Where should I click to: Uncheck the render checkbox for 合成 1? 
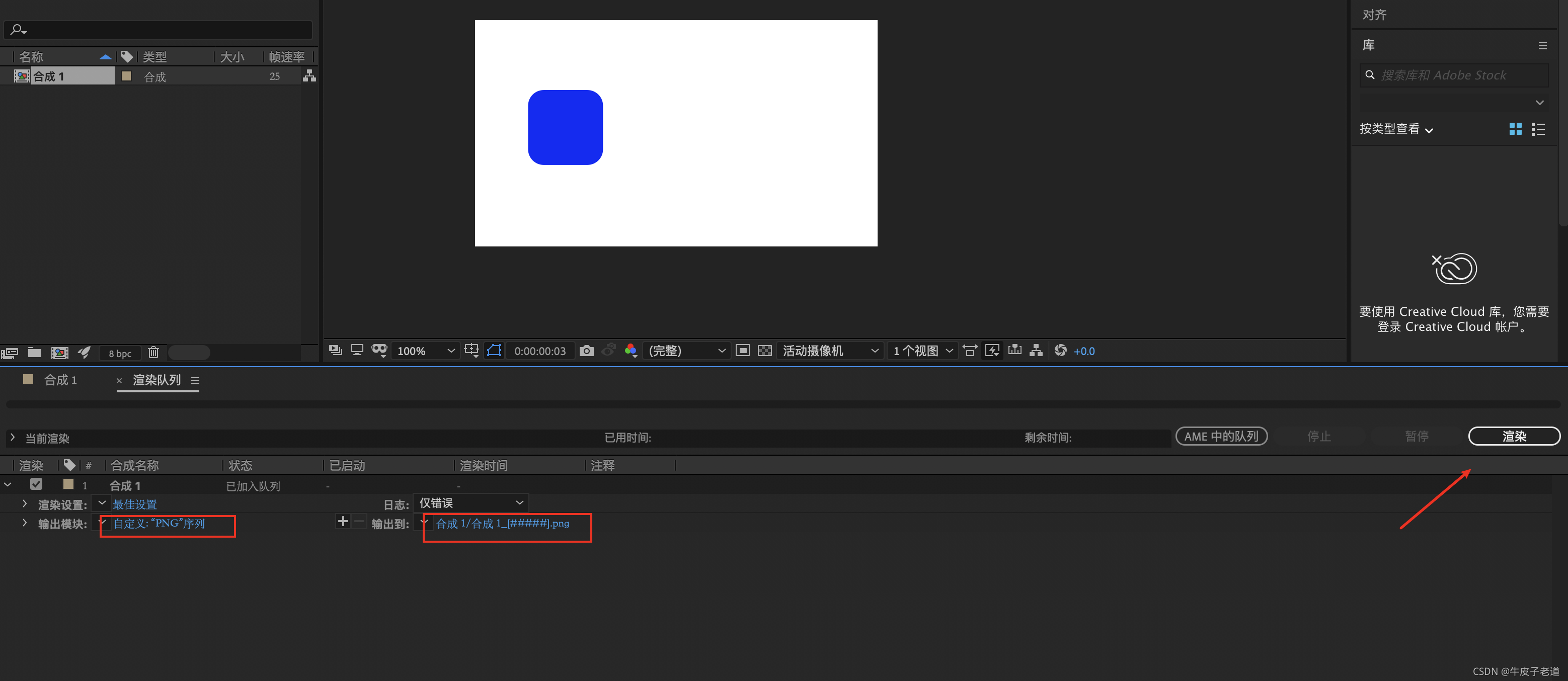pos(36,484)
